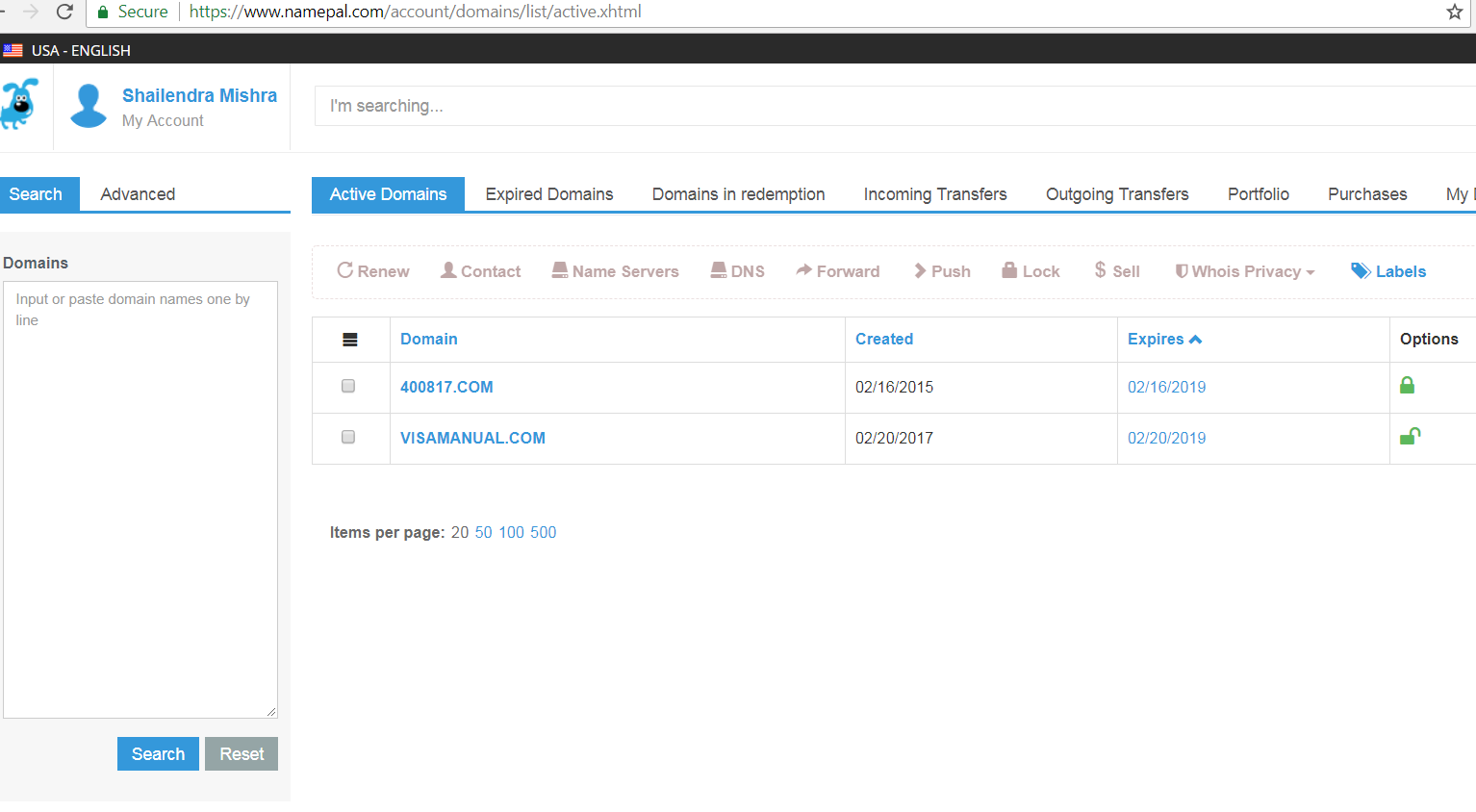Switch to the Advanced search tab
1476x812 pixels.
(138, 194)
